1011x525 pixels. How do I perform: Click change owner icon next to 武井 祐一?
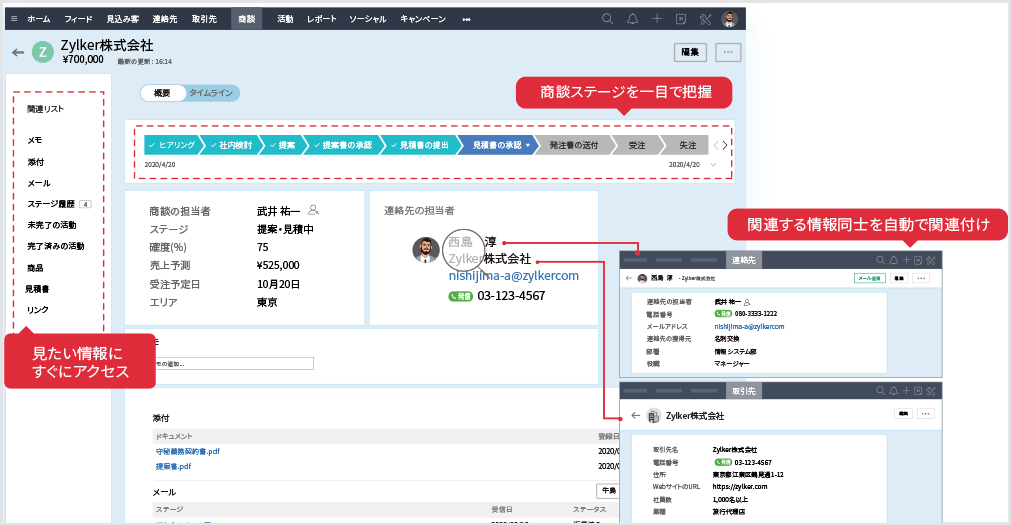coord(313,210)
